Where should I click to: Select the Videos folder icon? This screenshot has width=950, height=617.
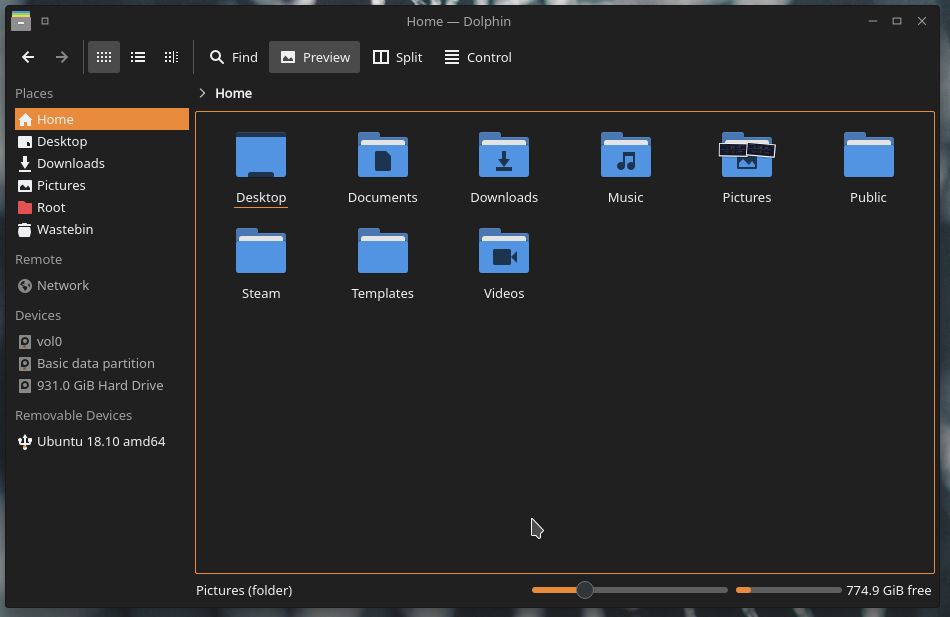[504, 251]
